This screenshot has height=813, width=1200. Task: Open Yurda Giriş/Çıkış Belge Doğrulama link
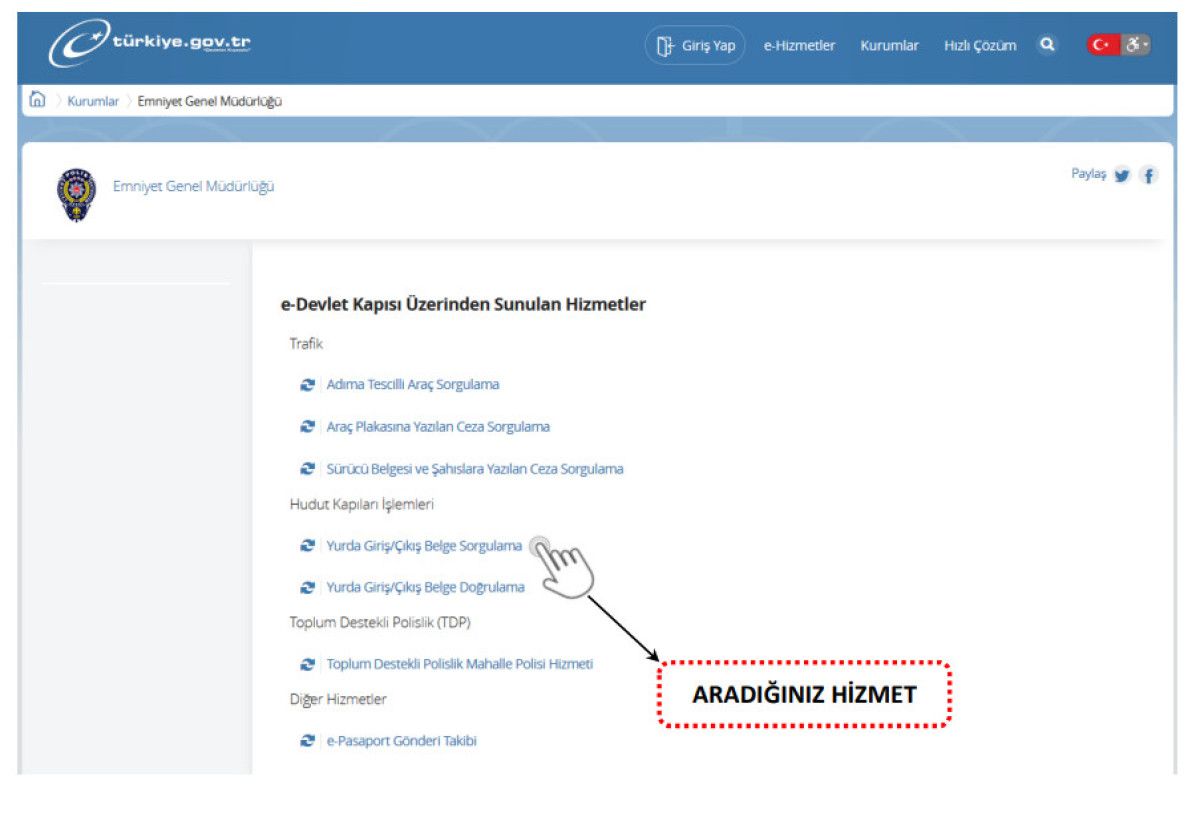pos(425,588)
